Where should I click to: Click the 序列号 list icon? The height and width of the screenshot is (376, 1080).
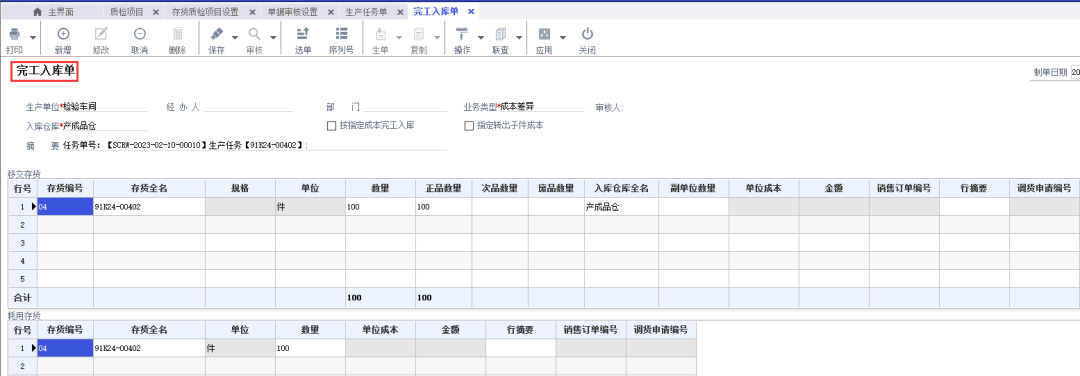click(341, 34)
